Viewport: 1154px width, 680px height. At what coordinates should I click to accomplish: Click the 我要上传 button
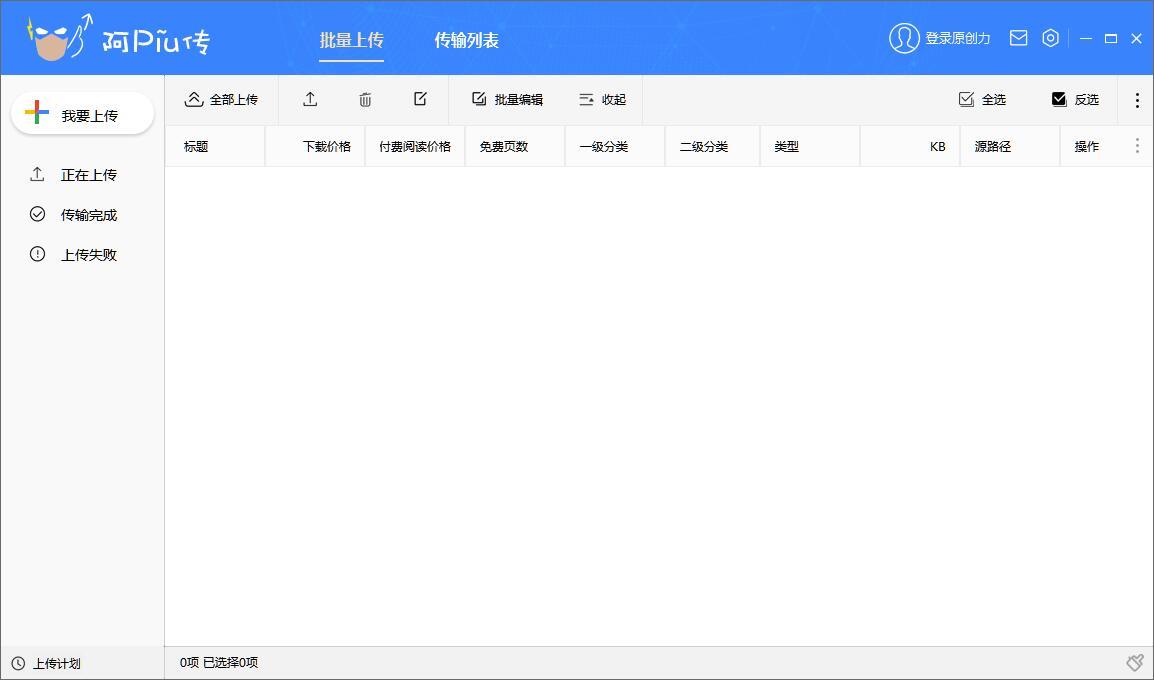pyautogui.click(x=83, y=115)
